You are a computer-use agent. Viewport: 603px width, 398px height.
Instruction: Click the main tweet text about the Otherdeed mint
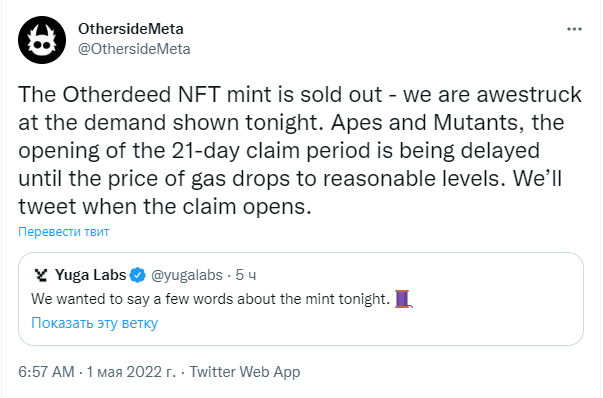(x=300, y=150)
